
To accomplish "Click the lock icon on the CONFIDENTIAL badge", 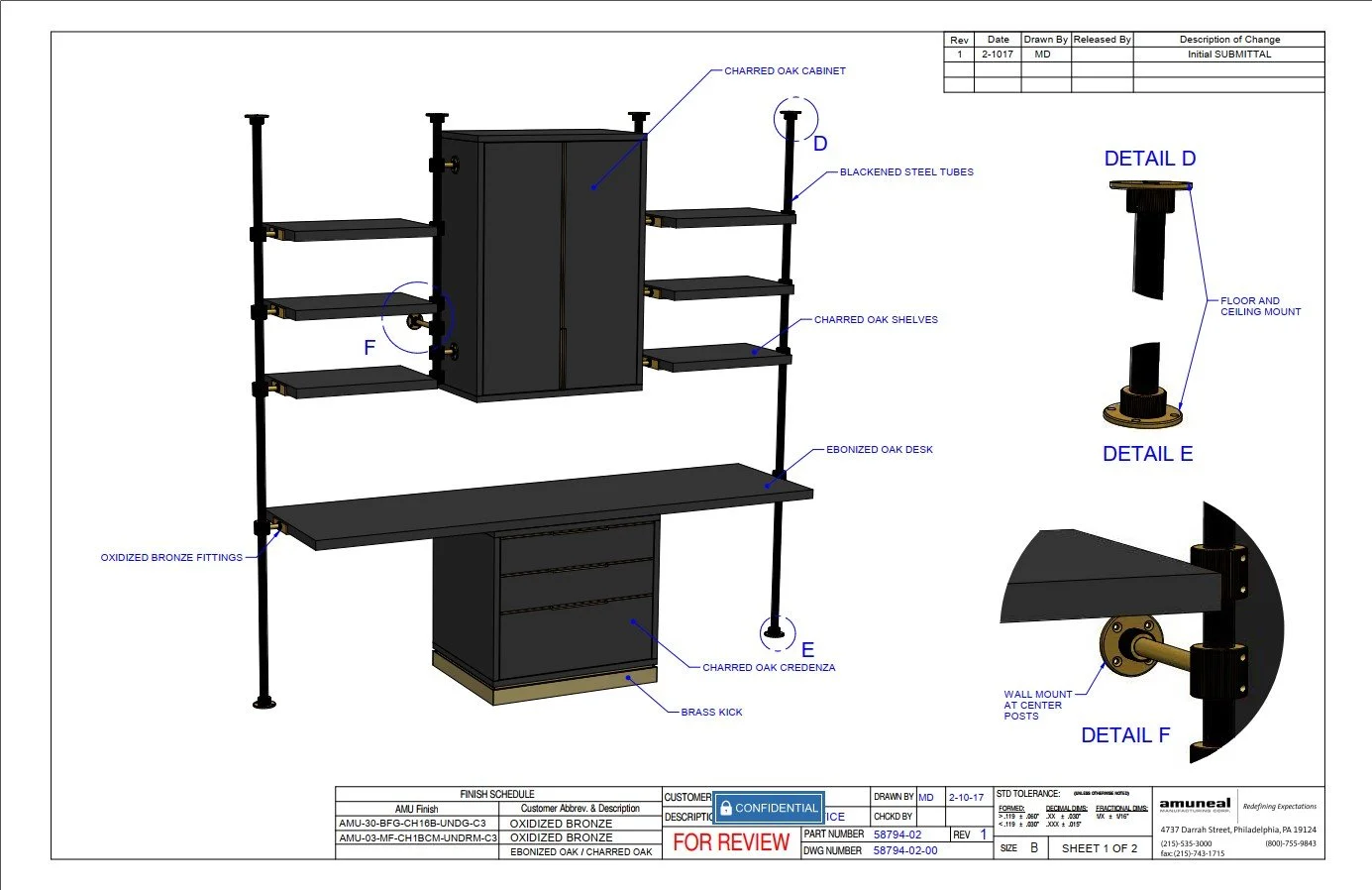I will (x=725, y=808).
